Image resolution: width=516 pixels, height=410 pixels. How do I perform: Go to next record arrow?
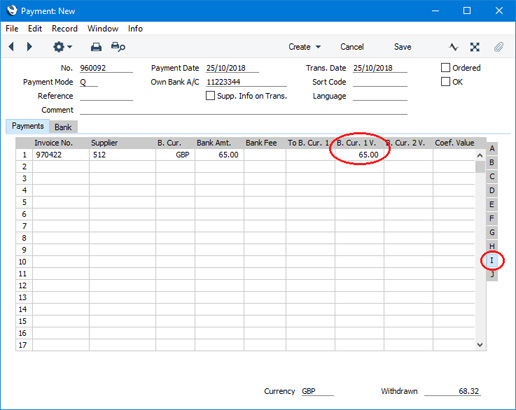pos(29,47)
